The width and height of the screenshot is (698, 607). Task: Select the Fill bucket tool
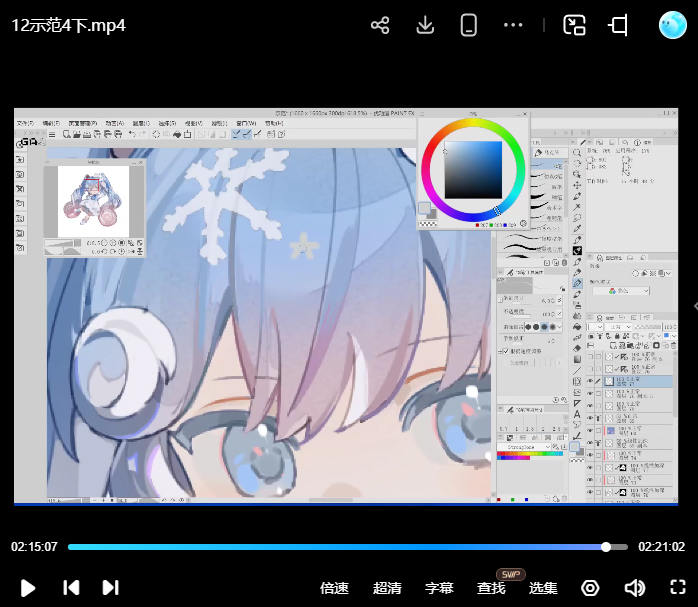(x=577, y=327)
